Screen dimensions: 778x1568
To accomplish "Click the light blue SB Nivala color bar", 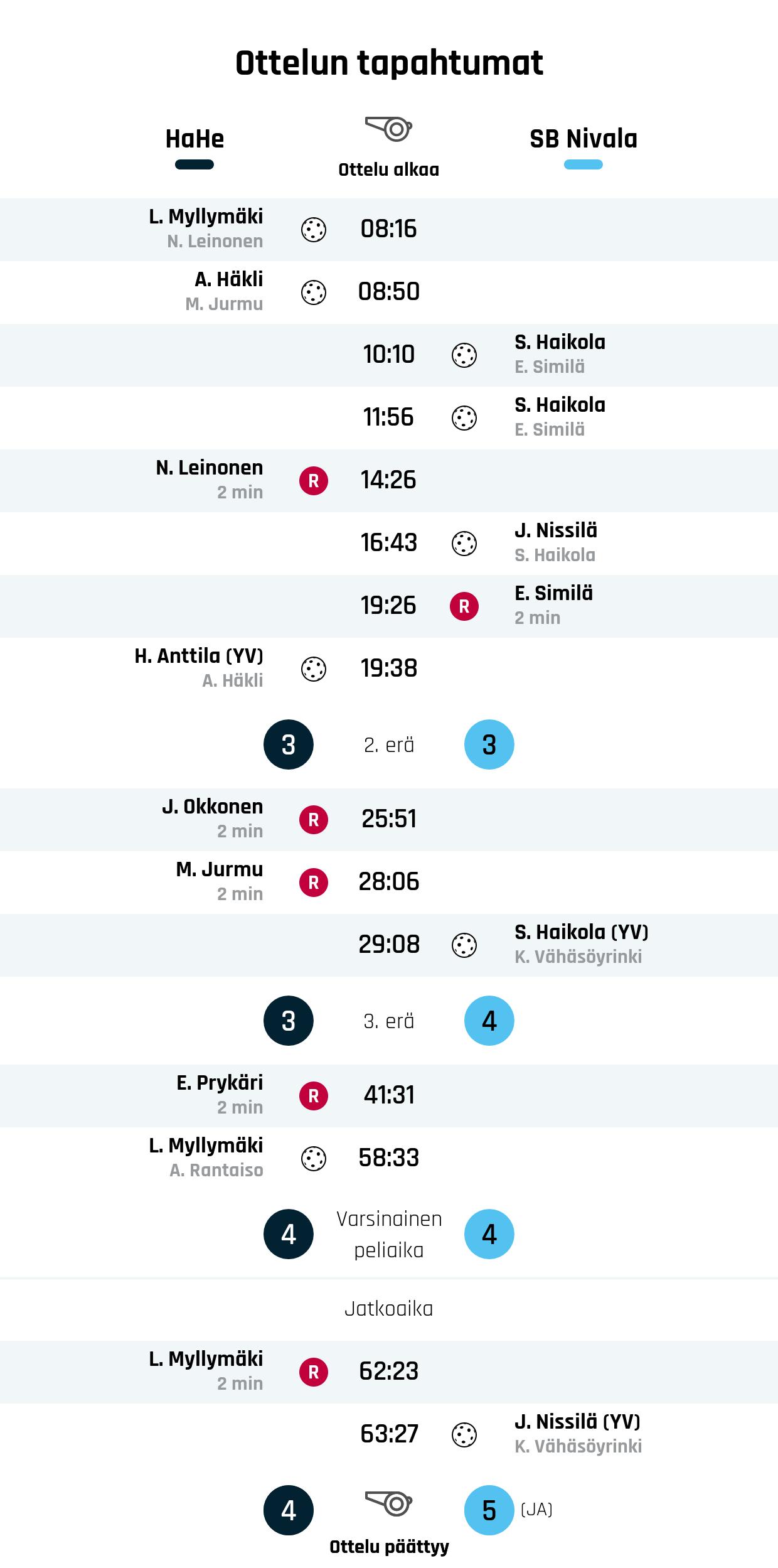I will click(x=583, y=165).
